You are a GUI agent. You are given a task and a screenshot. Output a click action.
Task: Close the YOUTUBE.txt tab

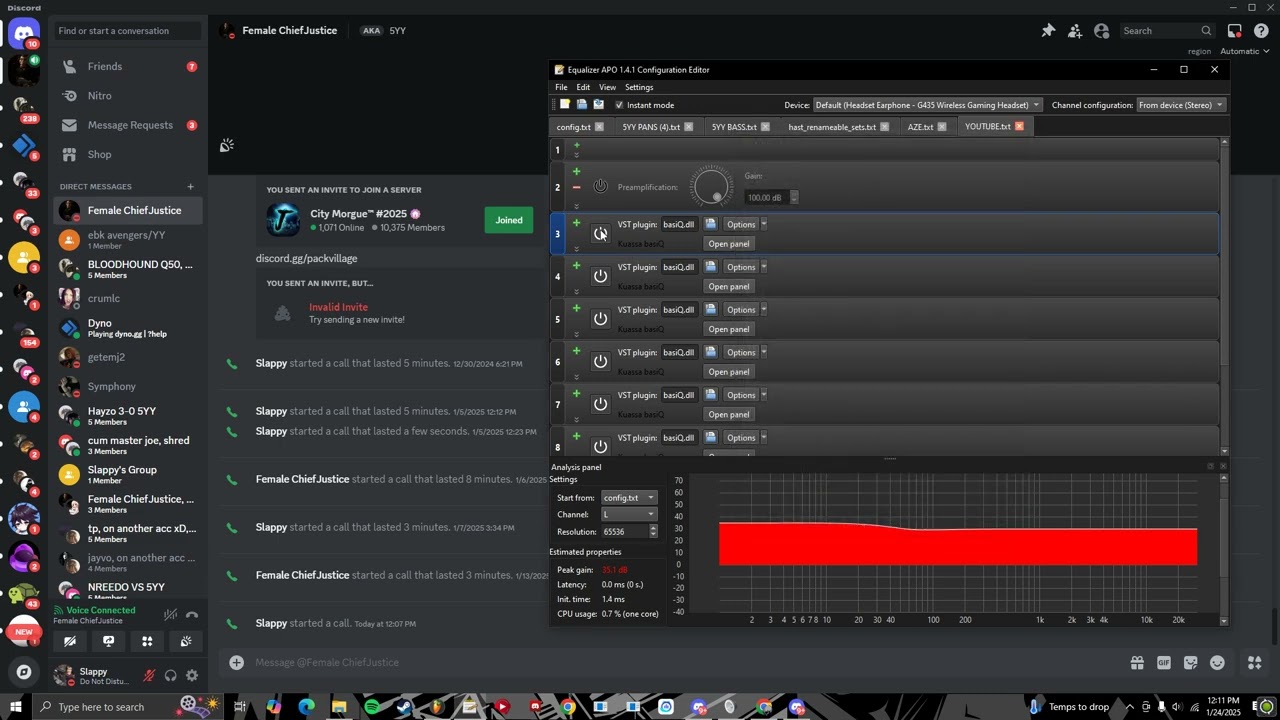click(1019, 127)
